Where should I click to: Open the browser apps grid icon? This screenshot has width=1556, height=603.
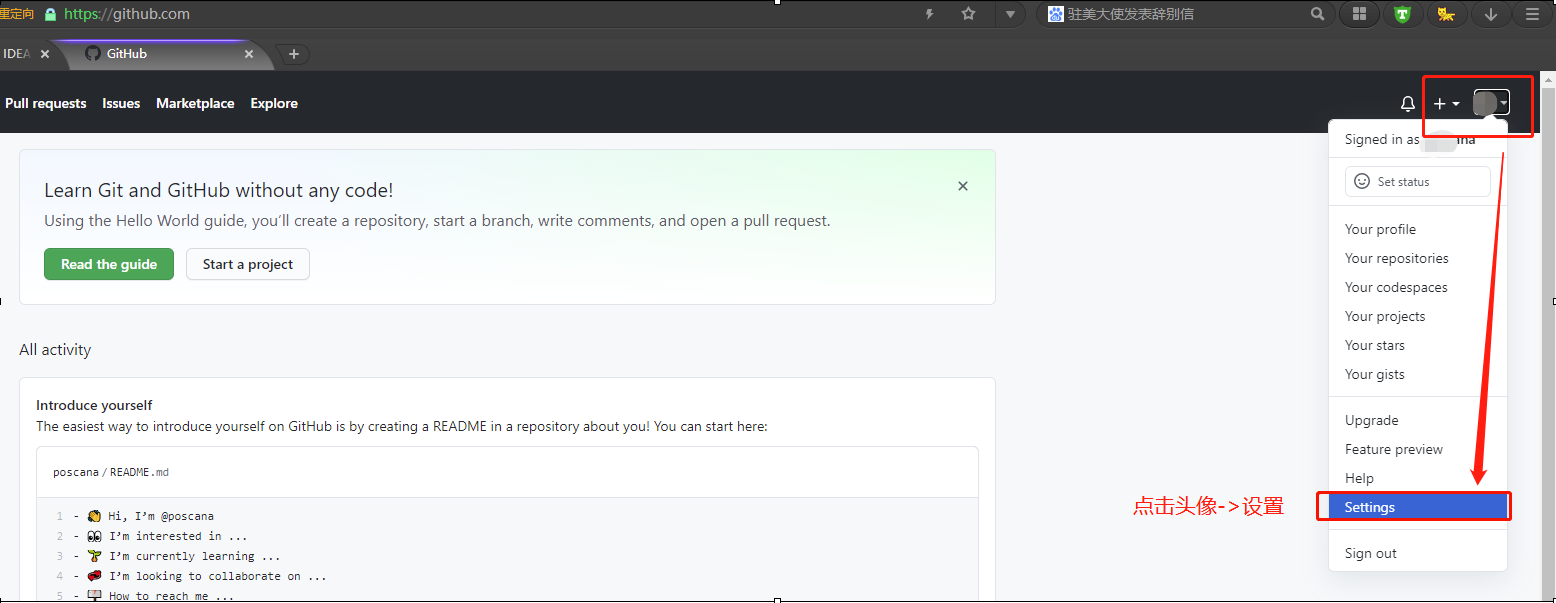(1359, 14)
